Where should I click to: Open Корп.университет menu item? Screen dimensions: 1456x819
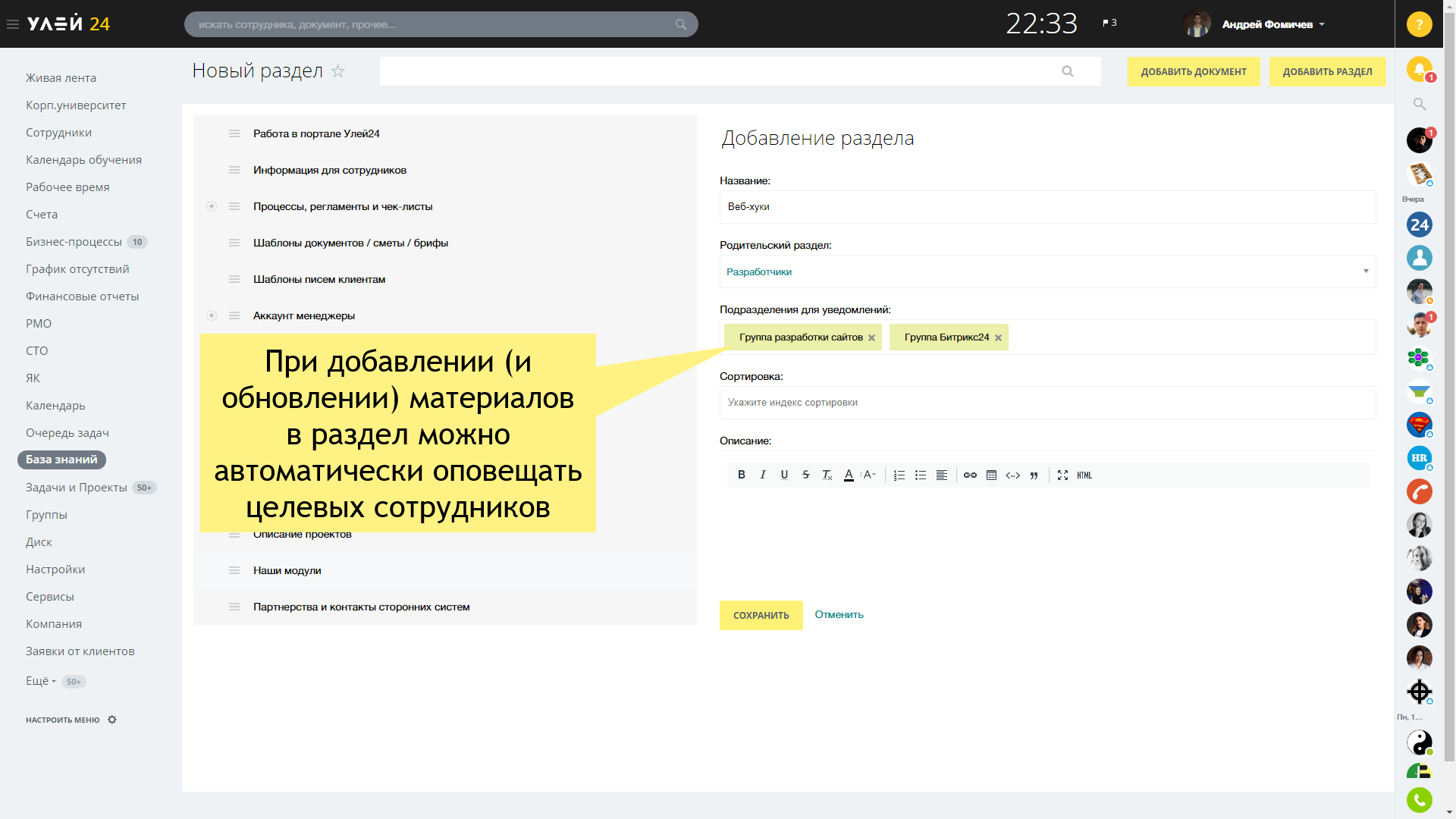click(x=76, y=105)
